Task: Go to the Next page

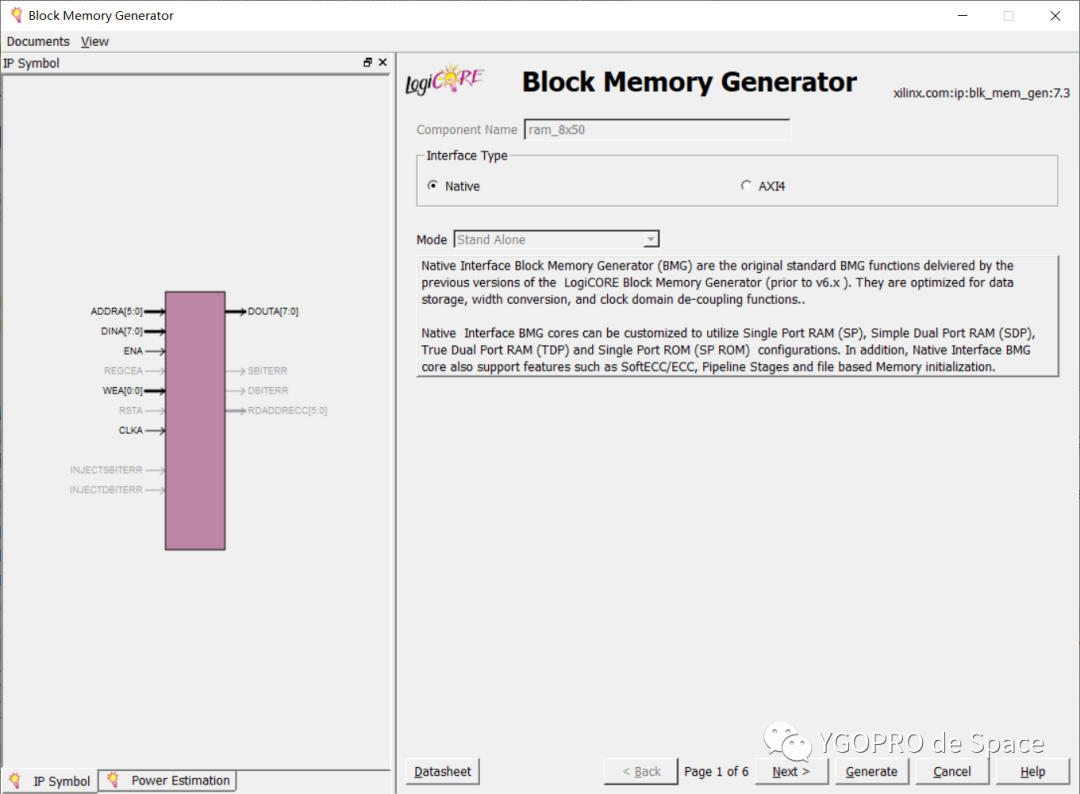Action: pos(791,771)
